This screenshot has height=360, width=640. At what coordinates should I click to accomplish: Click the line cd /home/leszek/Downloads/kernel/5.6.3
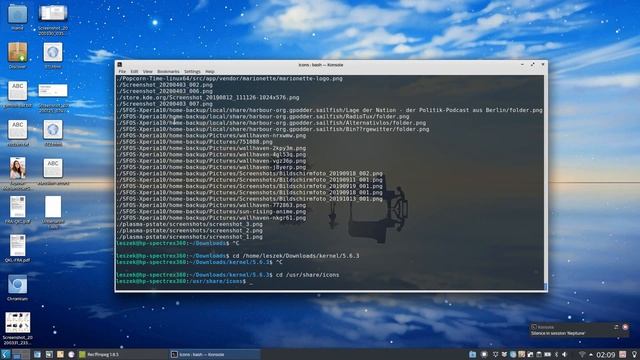point(296,256)
